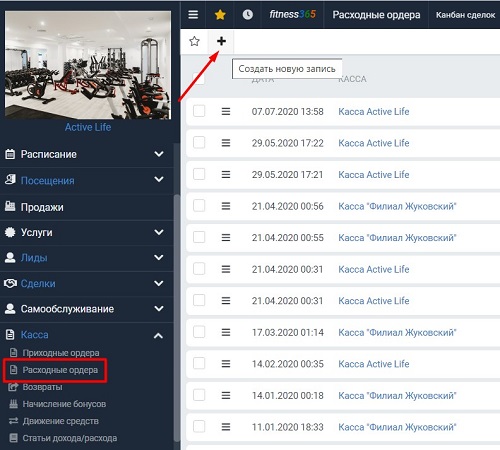Collapse the Касса section chevron

click(x=159, y=336)
